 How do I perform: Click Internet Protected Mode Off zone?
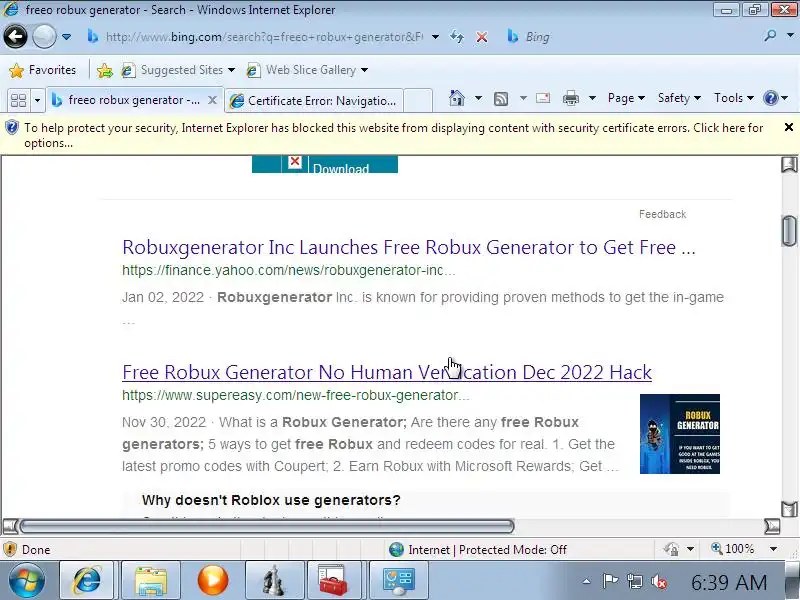(x=478, y=549)
